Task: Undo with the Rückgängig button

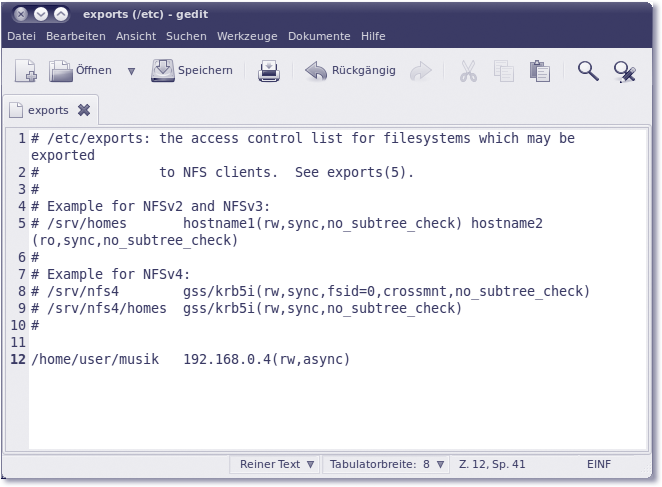Action: tap(350, 71)
